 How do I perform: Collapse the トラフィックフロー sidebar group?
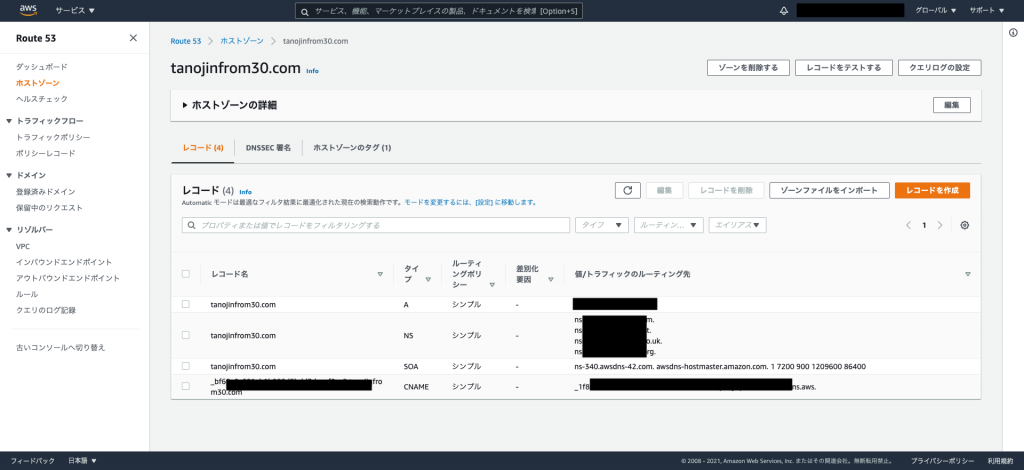coord(9,121)
